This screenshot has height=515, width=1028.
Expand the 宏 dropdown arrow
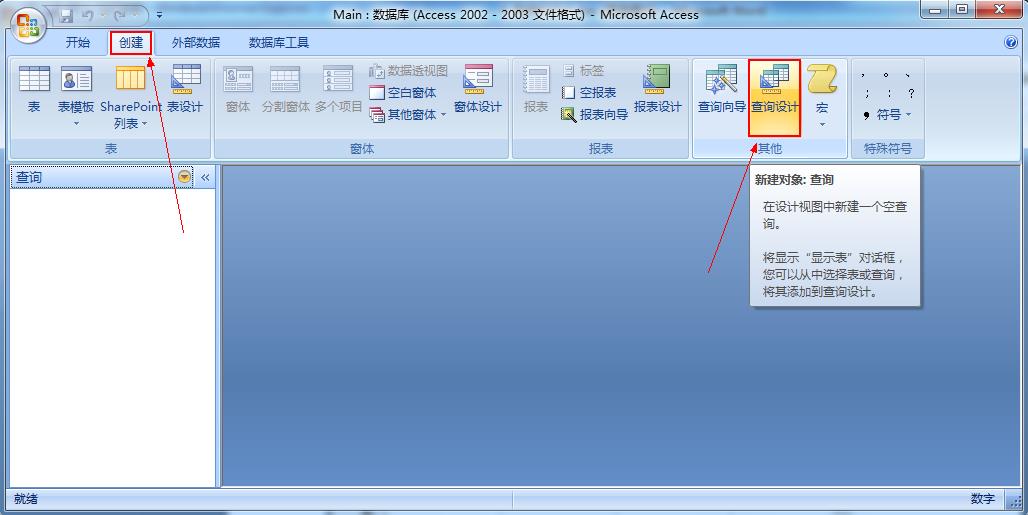[x=822, y=124]
